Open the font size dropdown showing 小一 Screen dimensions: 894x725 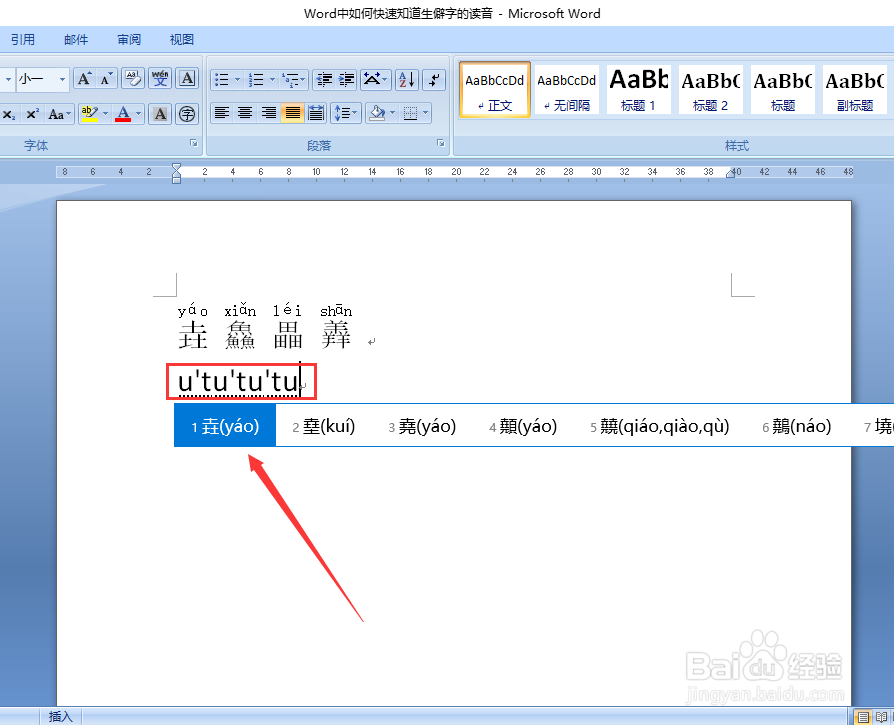pyautogui.click(x=62, y=79)
